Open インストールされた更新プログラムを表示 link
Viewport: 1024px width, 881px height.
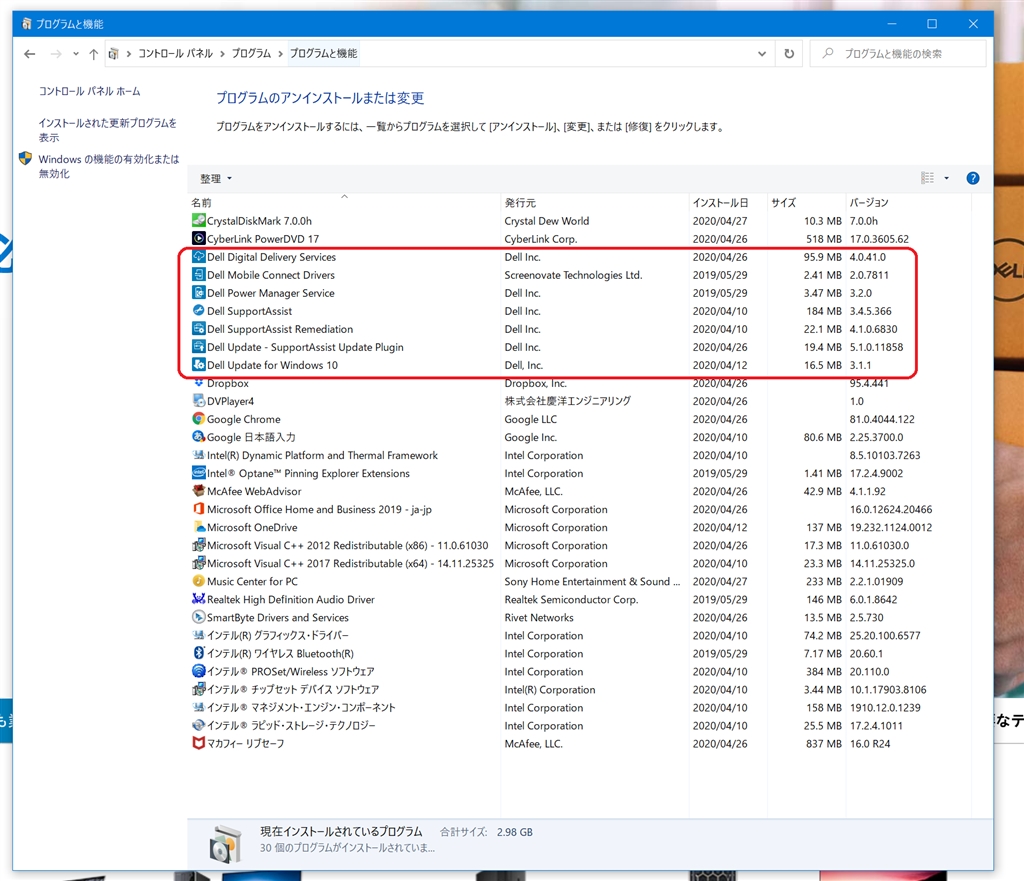coord(107,130)
